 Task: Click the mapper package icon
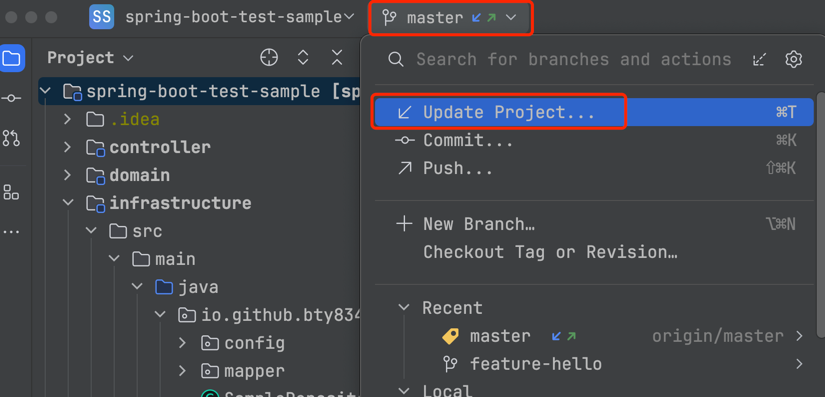[210, 371]
